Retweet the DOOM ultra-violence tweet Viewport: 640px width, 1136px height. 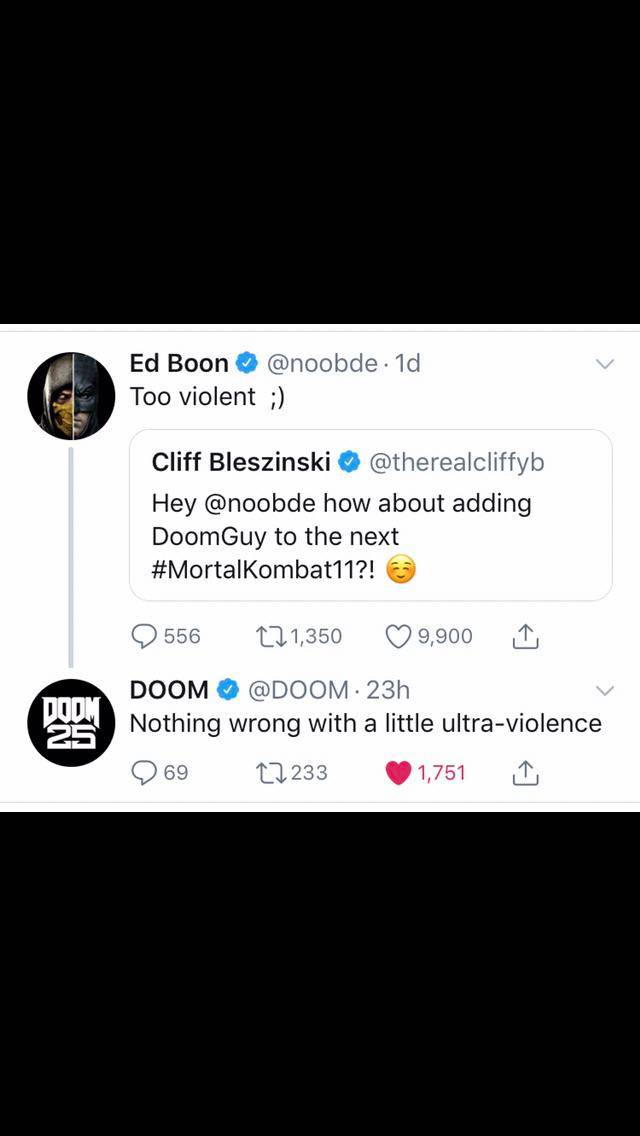pos(292,772)
